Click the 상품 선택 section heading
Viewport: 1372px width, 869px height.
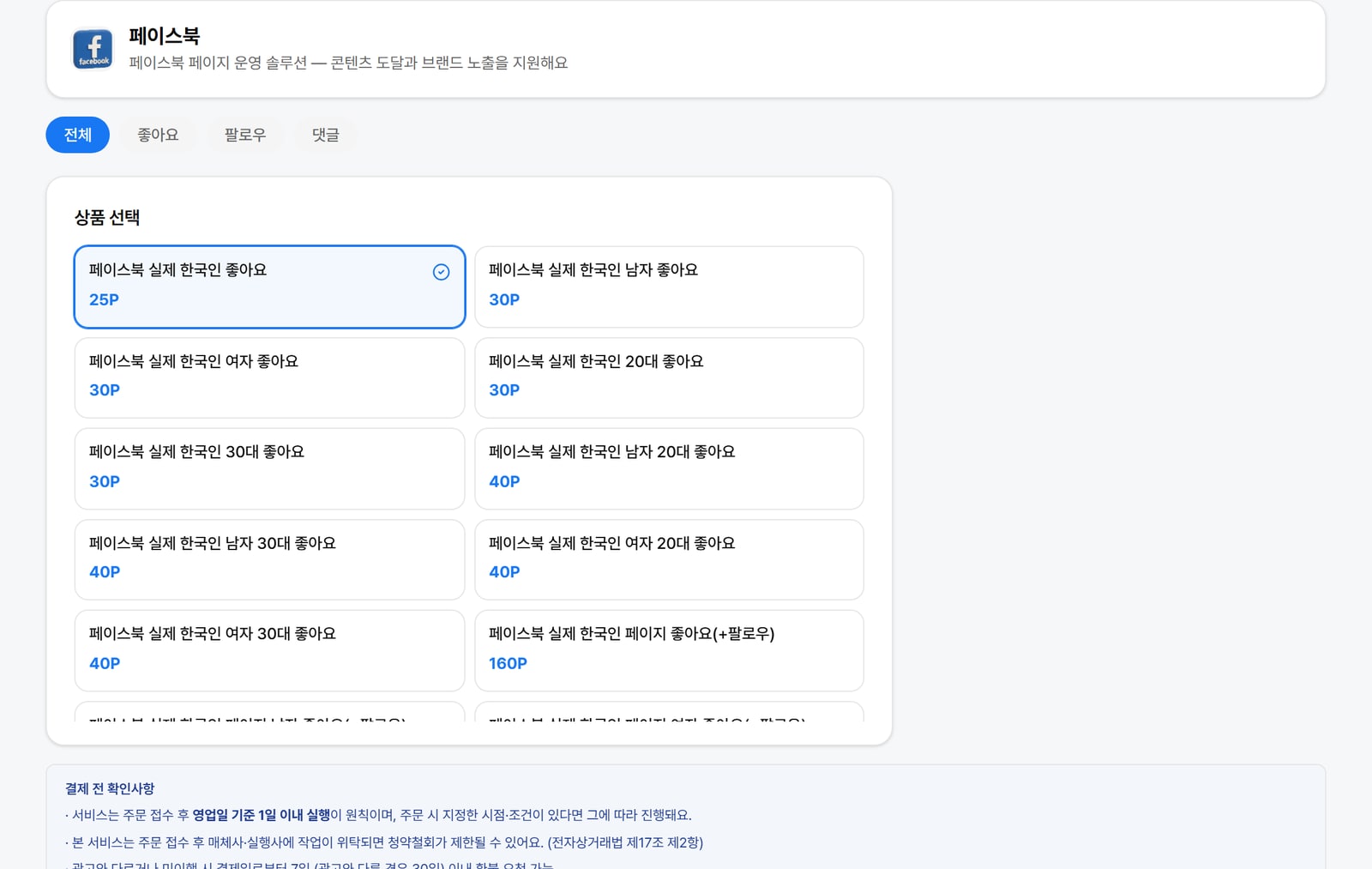(x=107, y=218)
